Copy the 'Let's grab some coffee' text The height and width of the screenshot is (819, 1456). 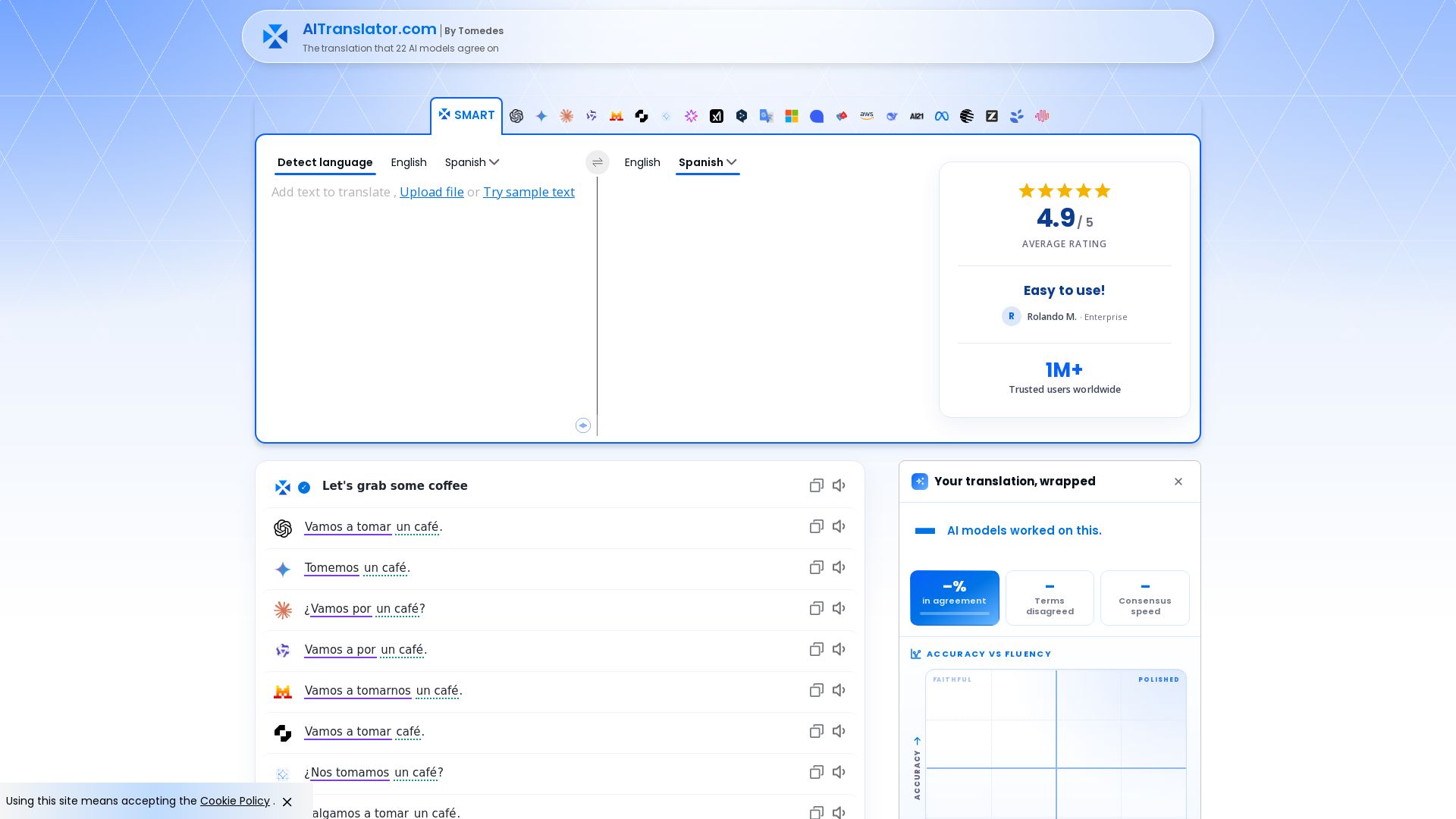(x=817, y=486)
